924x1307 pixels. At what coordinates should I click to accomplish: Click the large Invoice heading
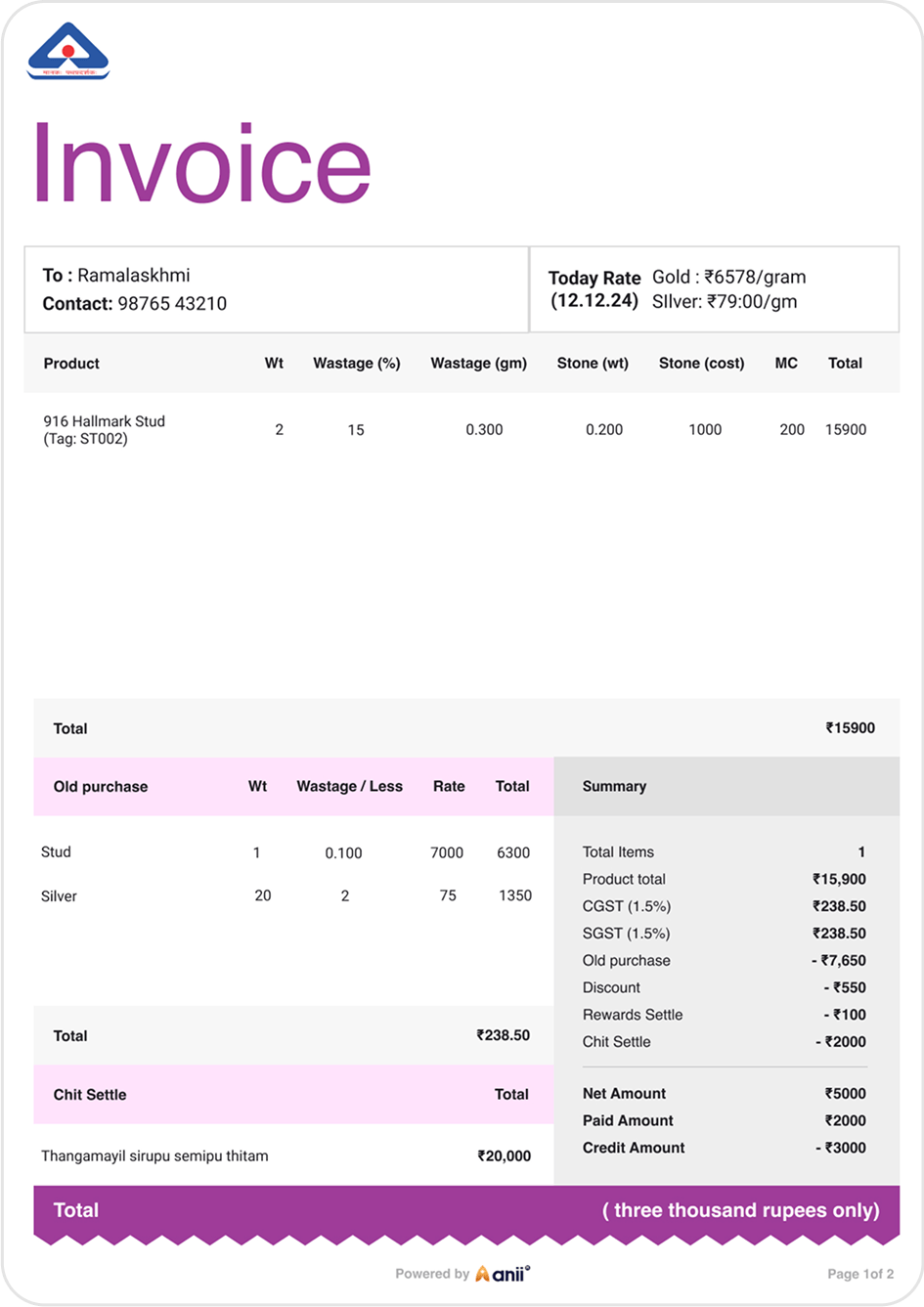pos(201,164)
